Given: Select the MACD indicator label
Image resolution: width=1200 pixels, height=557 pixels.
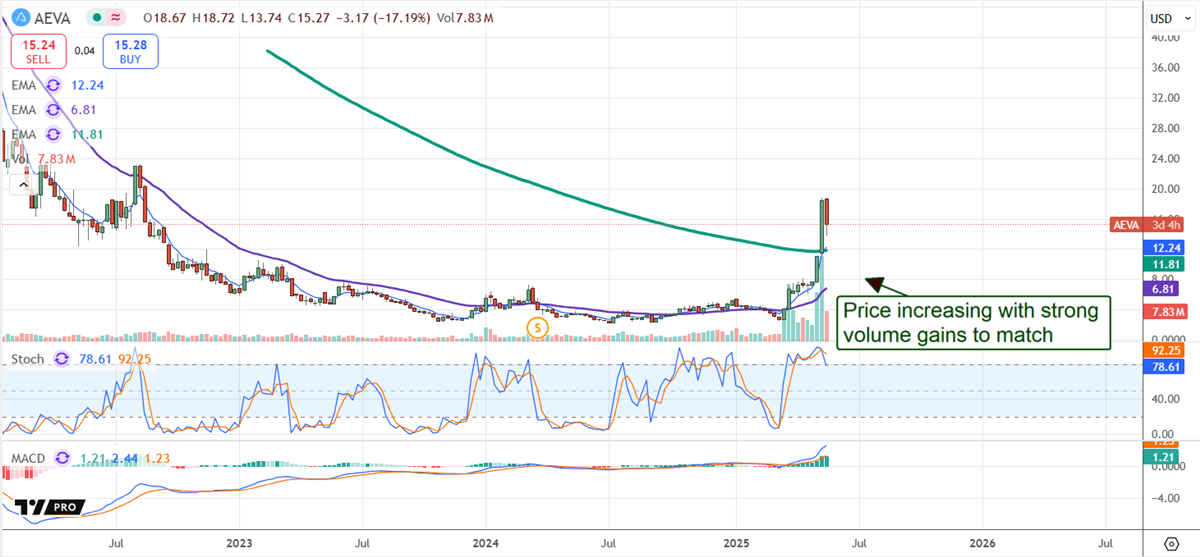Looking at the screenshot, I should click(28, 457).
